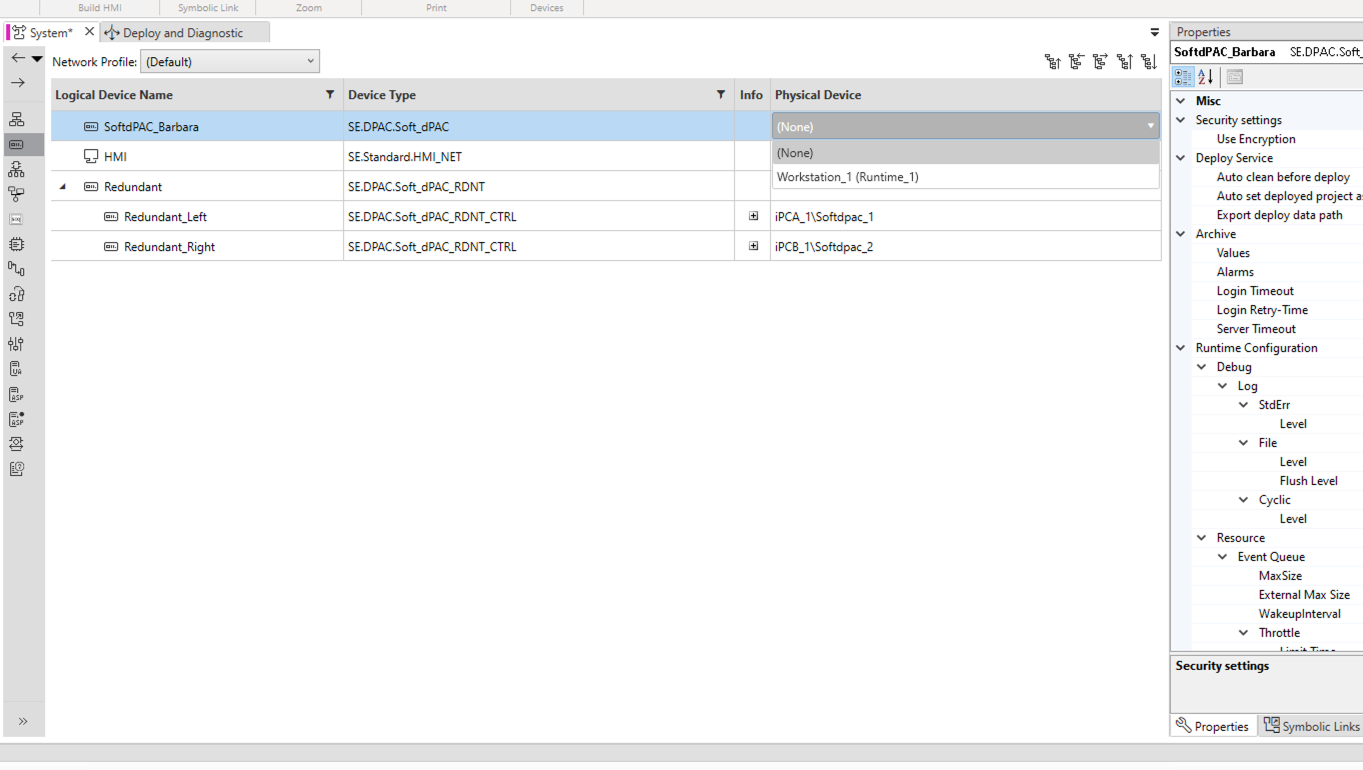Choose Workstation_1 (Runtime_1) from the list
Viewport: 1363px width, 770px height.
point(966,177)
